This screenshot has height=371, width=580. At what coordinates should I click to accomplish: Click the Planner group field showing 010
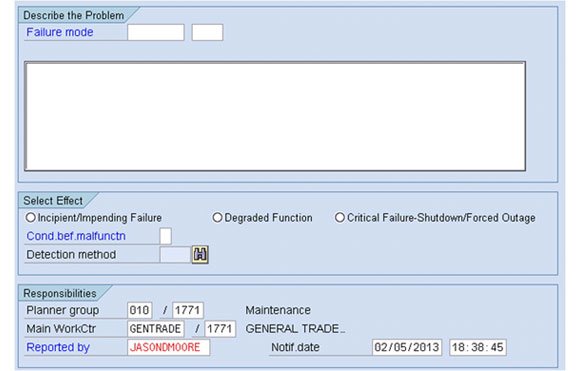(139, 310)
